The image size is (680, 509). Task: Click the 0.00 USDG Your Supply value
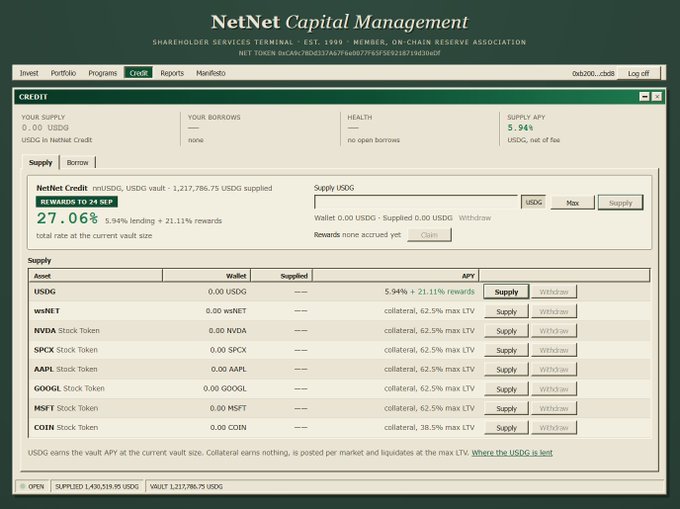(x=45, y=128)
